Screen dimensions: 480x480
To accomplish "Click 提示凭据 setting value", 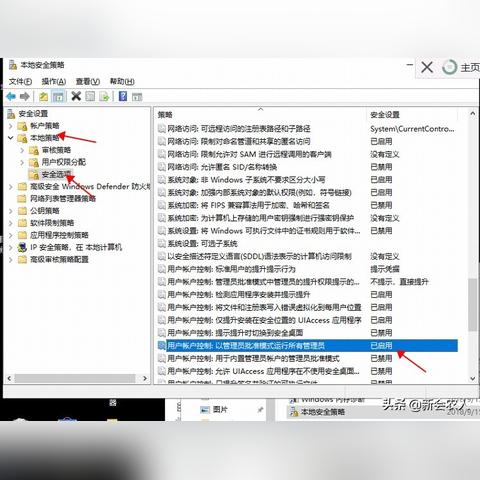I will pyautogui.click(x=385, y=269).
